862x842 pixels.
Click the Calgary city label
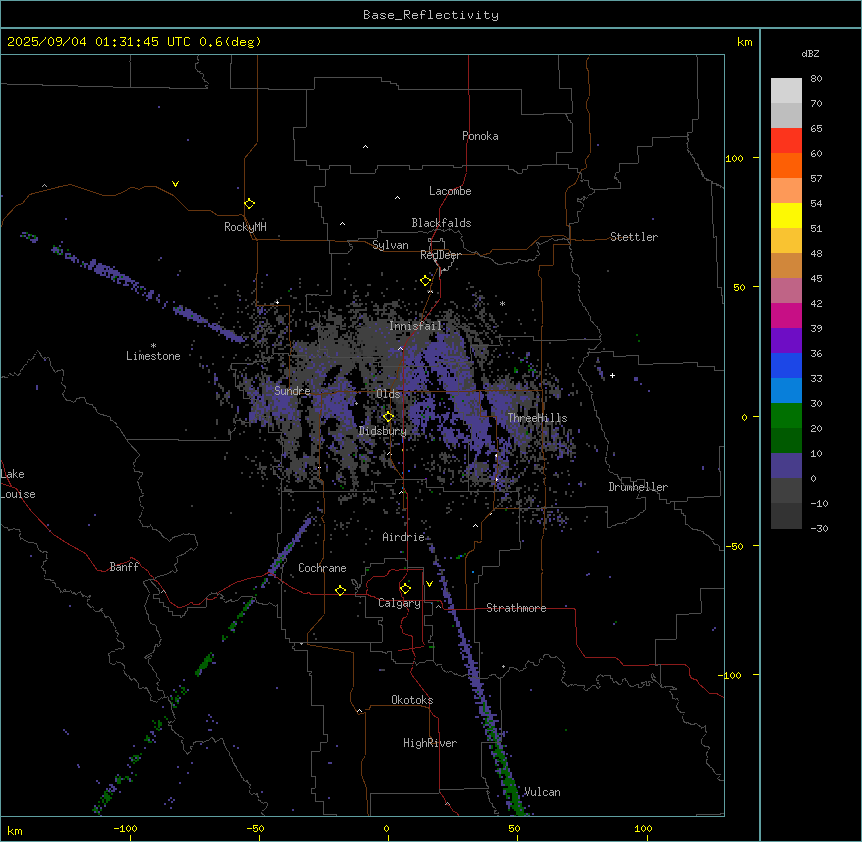coord(399,603)
